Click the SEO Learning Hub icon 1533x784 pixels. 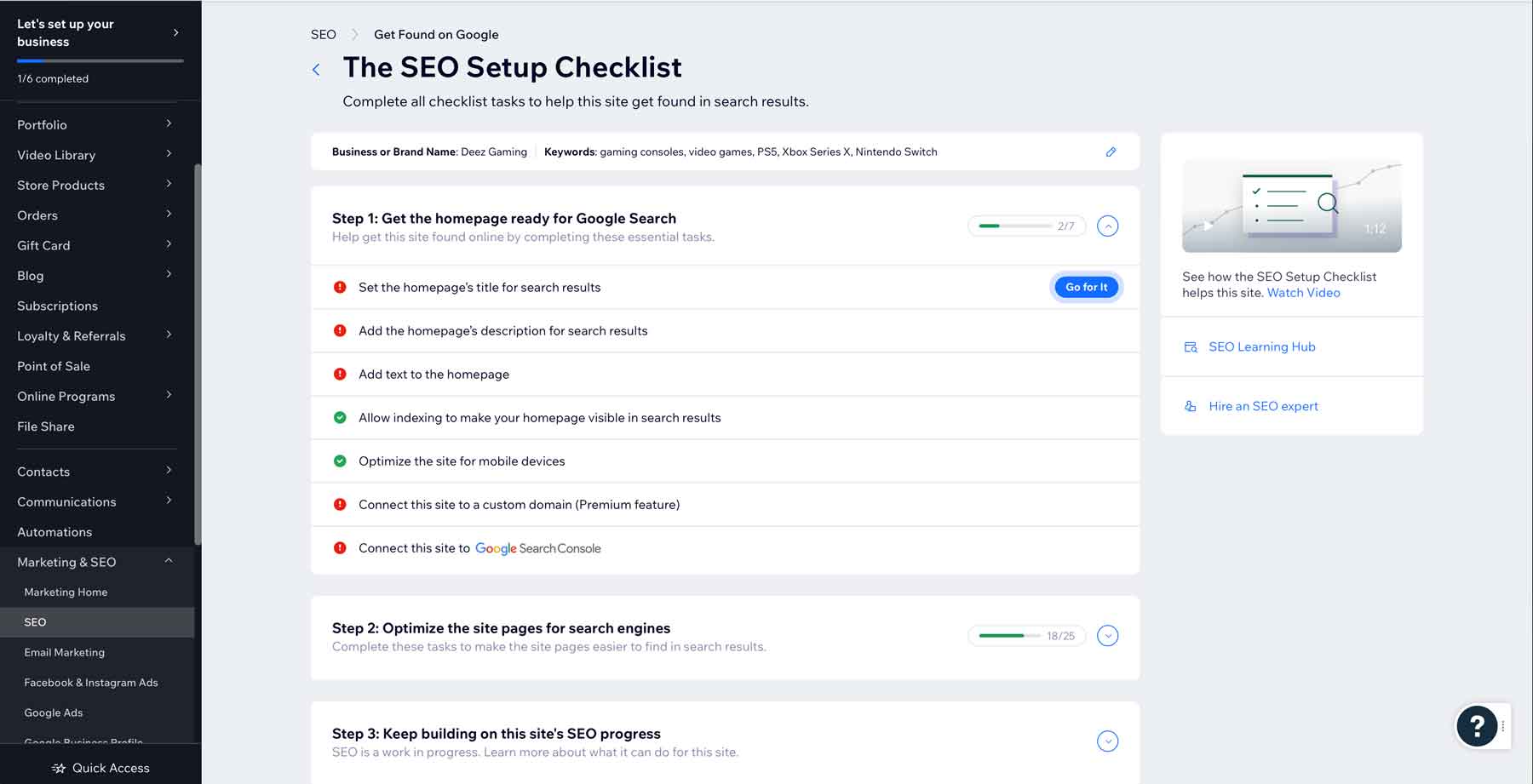tap(1190, 346)
